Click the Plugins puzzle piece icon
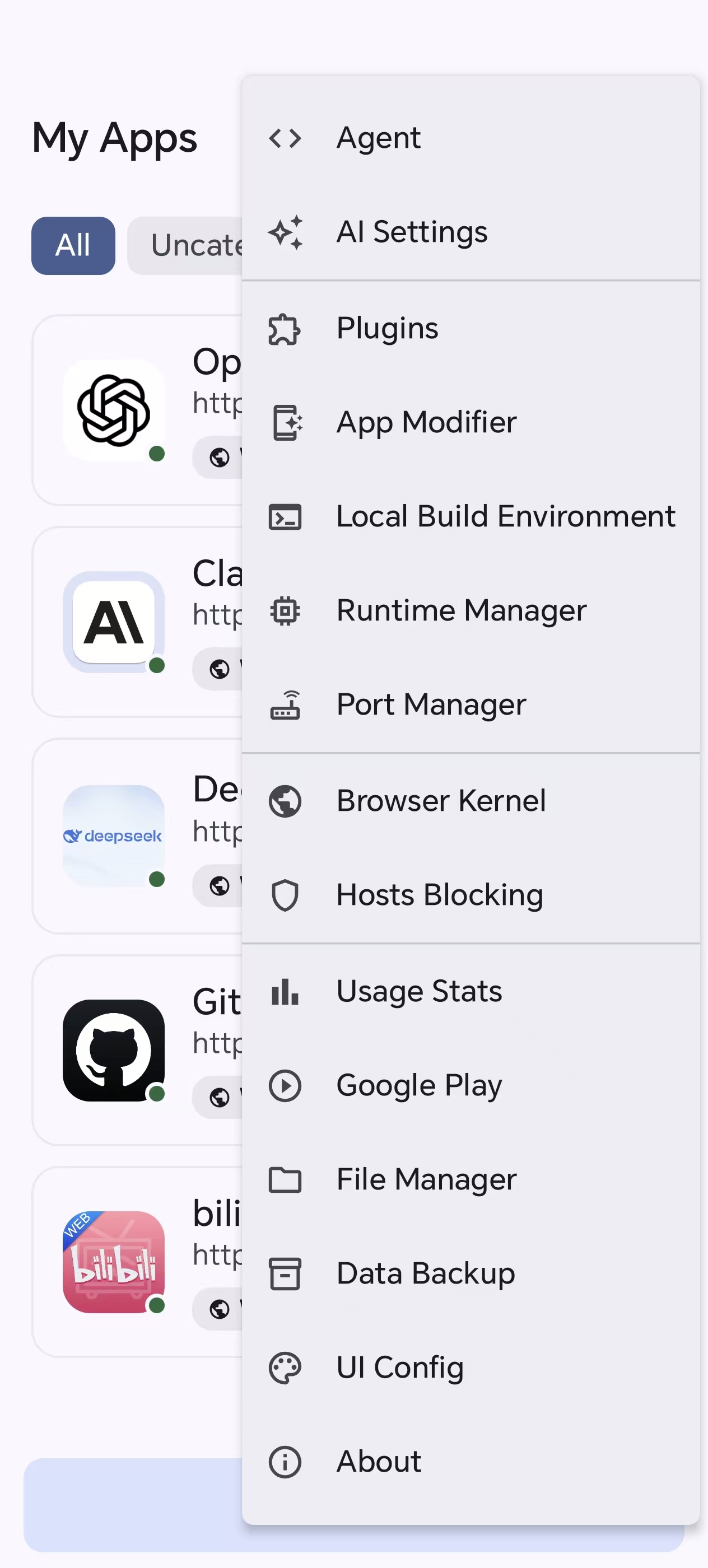The width and height of the screenshot is (708, 1568). coord(285,329)
